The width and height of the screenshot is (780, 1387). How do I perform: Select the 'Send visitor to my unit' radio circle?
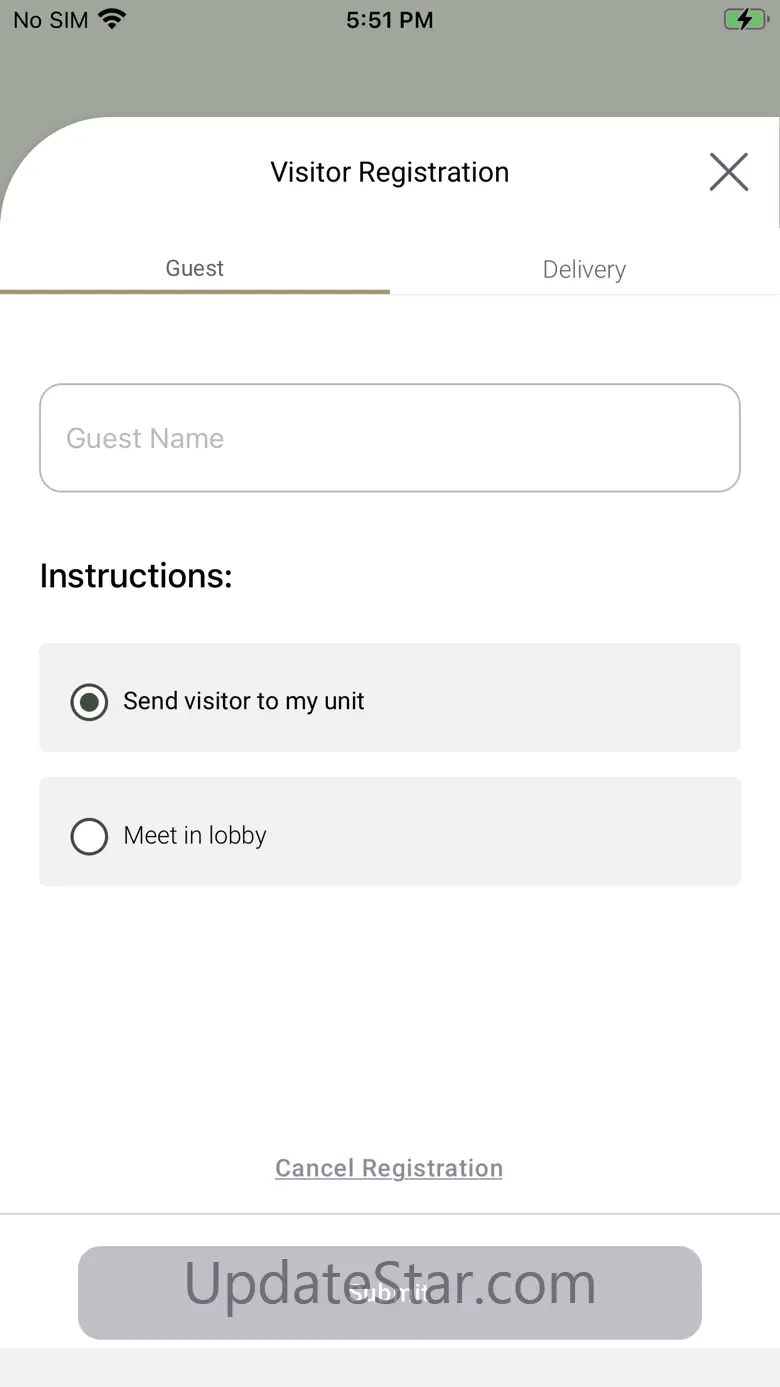[89, 702]
